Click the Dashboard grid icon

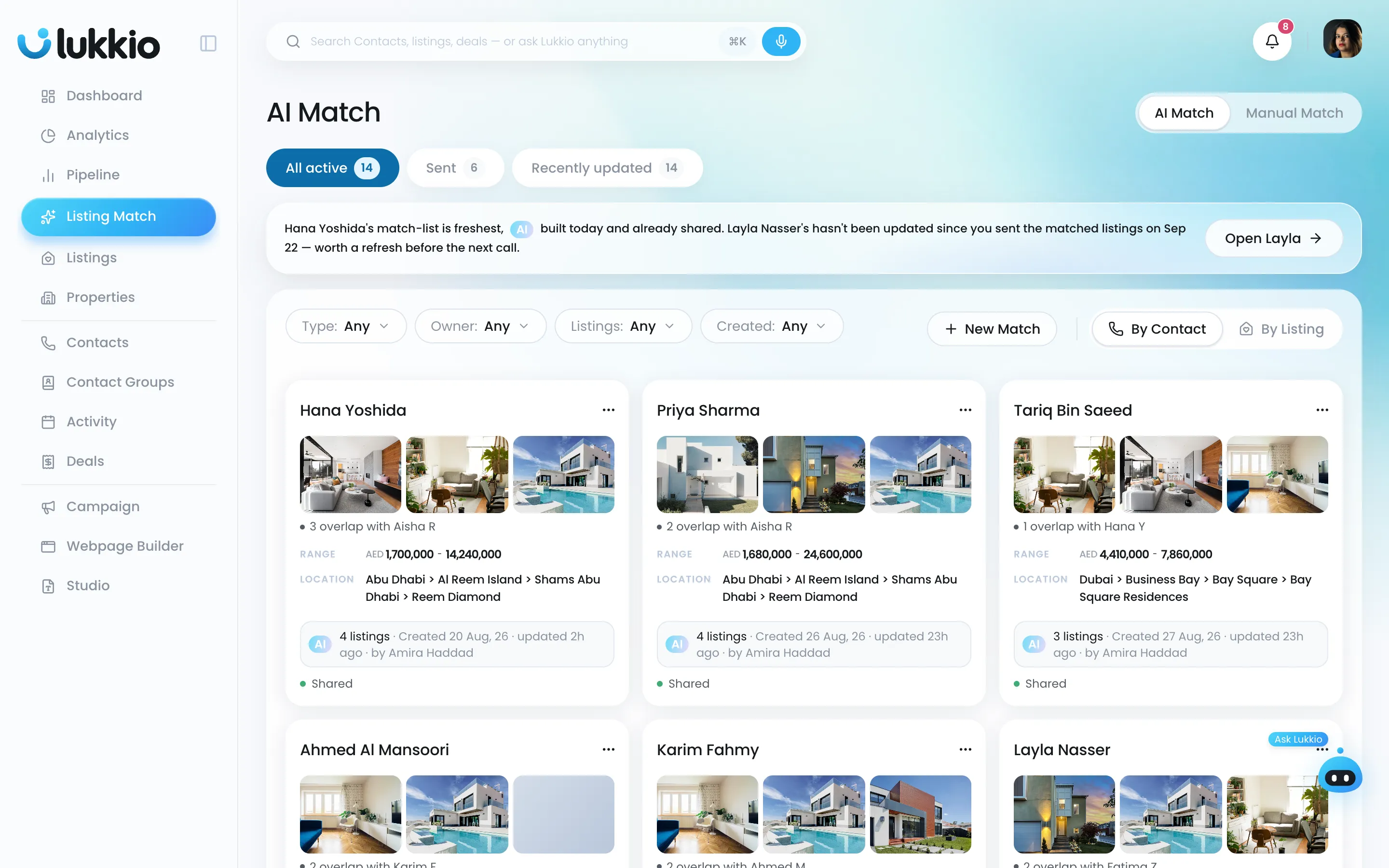[x=48, y=96]
